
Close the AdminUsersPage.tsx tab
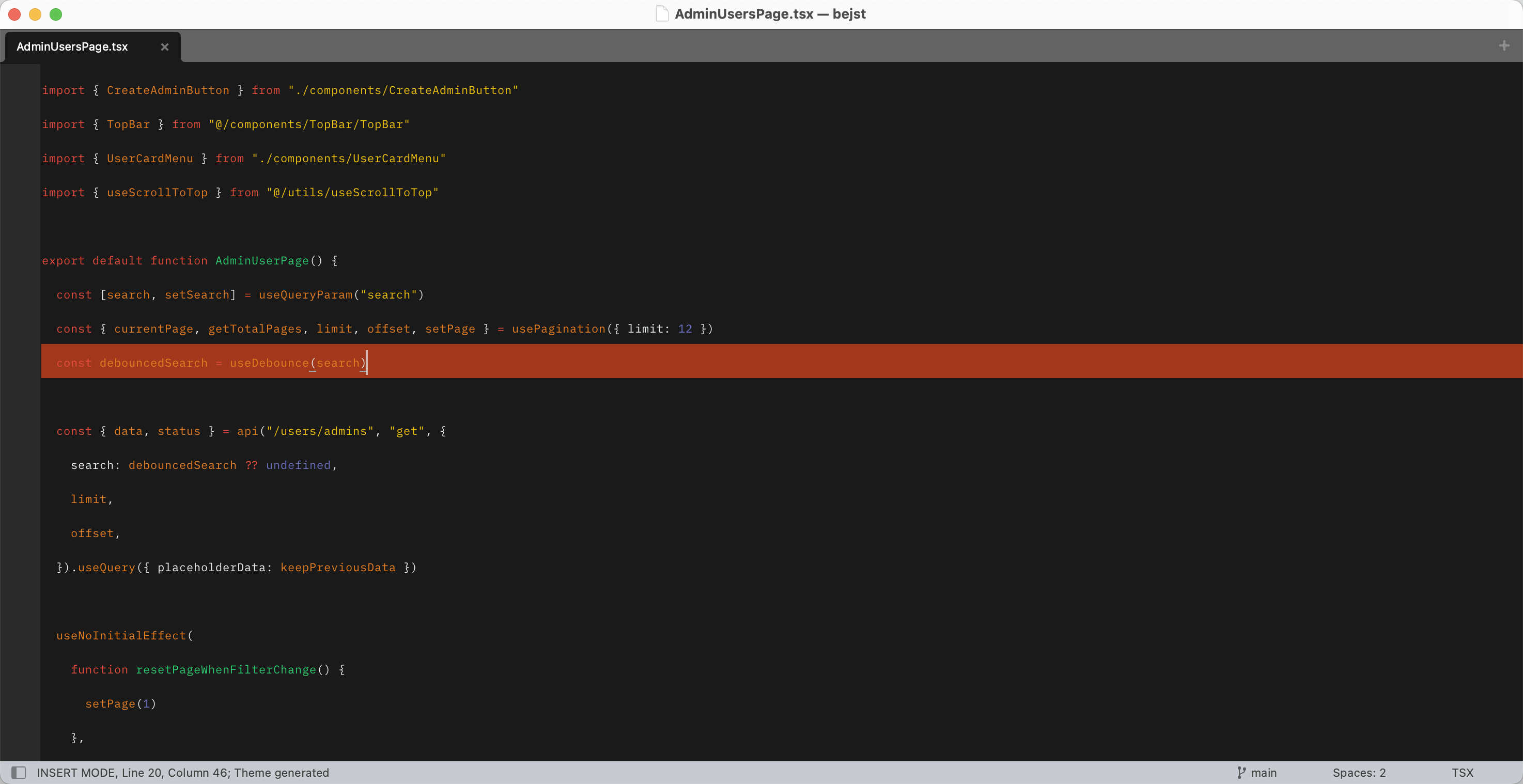click(165, 46)
